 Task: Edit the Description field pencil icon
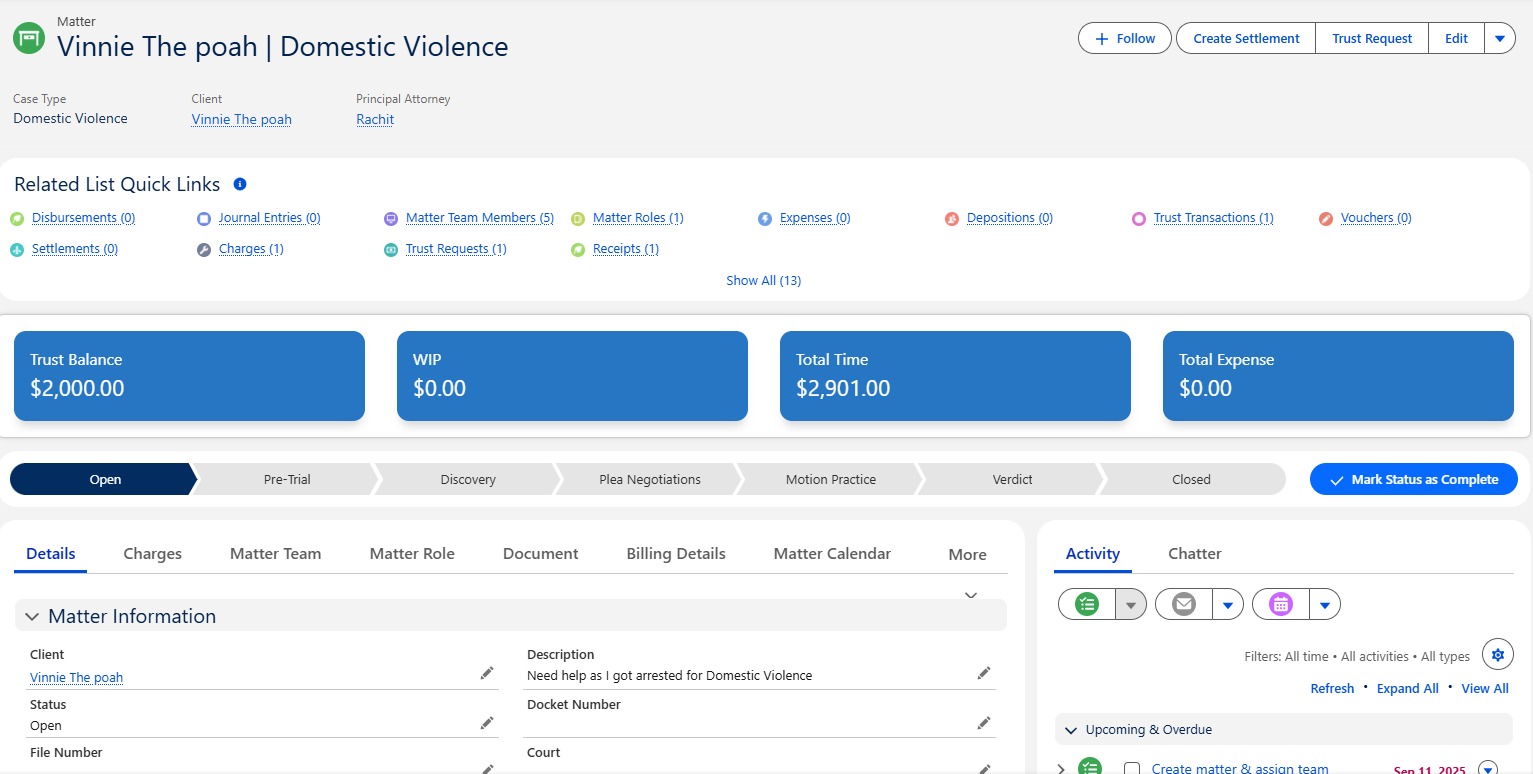(x=984, y=673)
